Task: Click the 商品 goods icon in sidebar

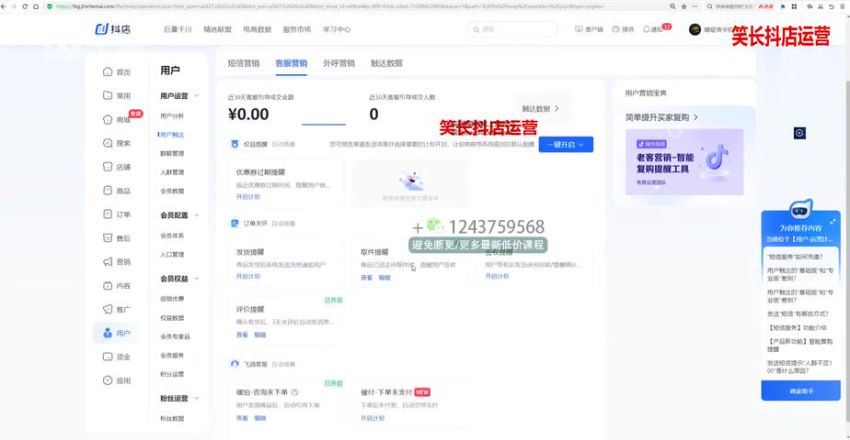Action: point(107,191)
